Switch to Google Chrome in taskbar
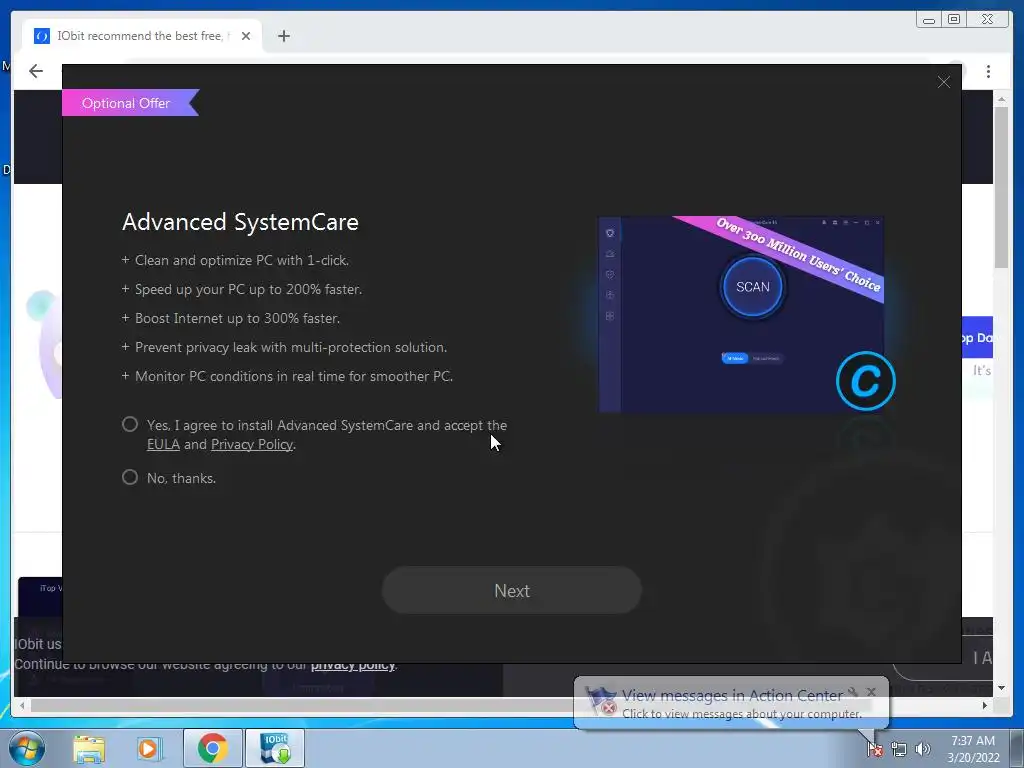This screenshot has width=1024, height=768. [x=212, y=748]
